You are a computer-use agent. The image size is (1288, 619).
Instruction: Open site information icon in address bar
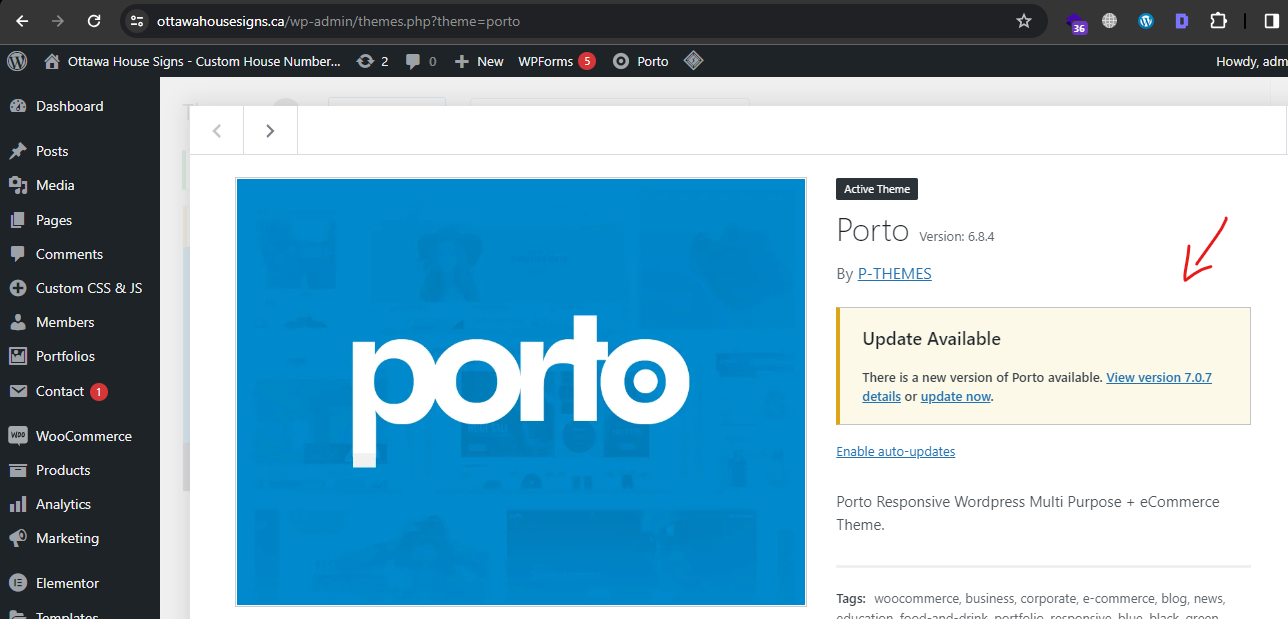click(x=138, y=21)
